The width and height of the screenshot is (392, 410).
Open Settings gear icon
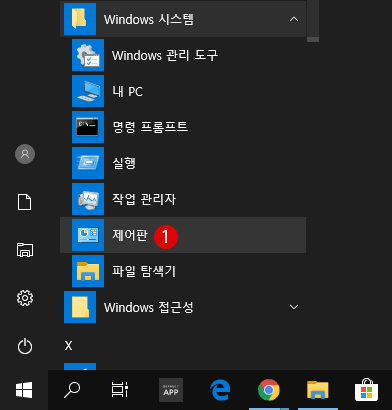pos(25,298)
